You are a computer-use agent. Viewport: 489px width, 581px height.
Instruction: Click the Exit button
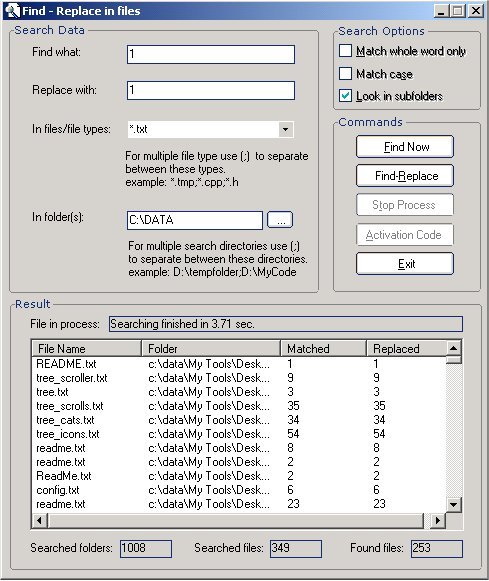(405, 264)
